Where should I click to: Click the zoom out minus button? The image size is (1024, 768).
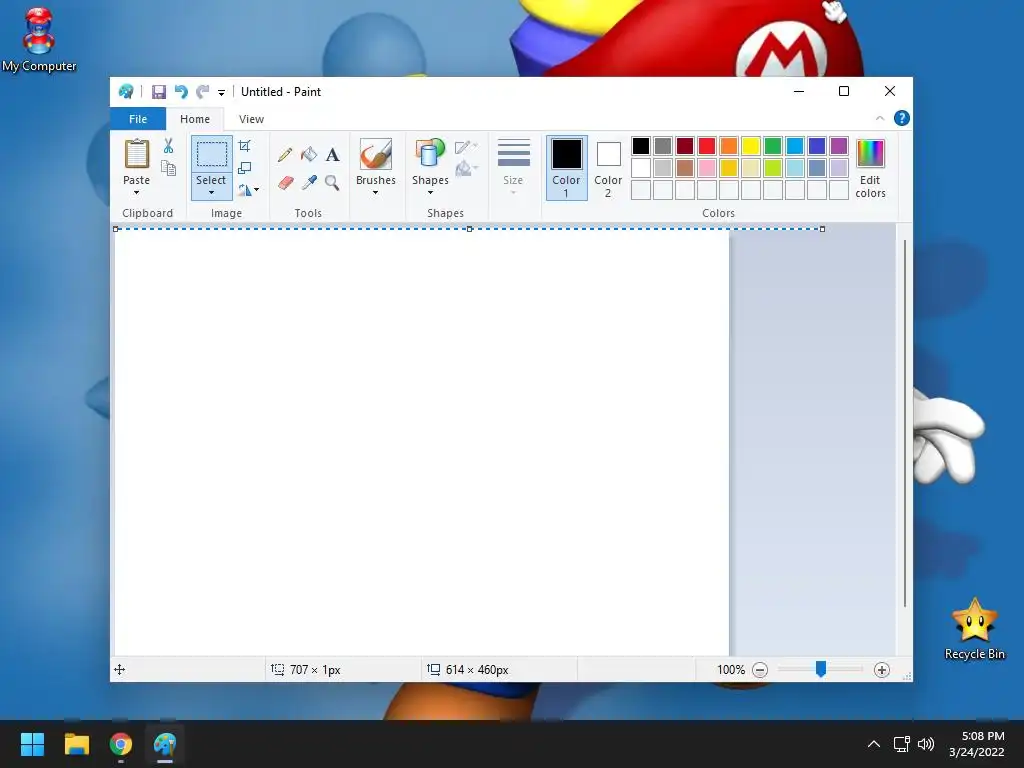tap(760, 669)
